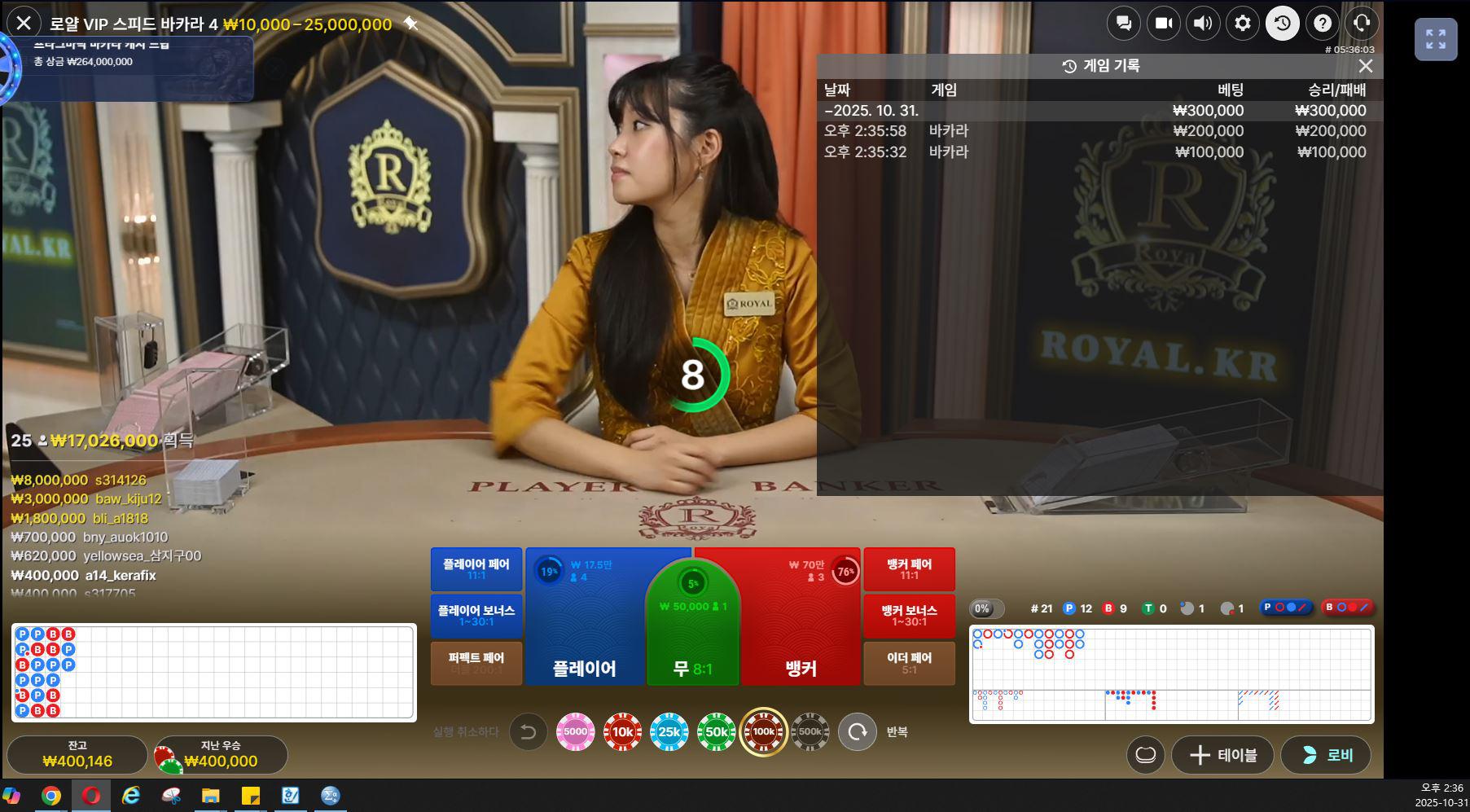1470x812 pixels.
Task: Open Chrome from the Windows taskbar
Action: 50,796
